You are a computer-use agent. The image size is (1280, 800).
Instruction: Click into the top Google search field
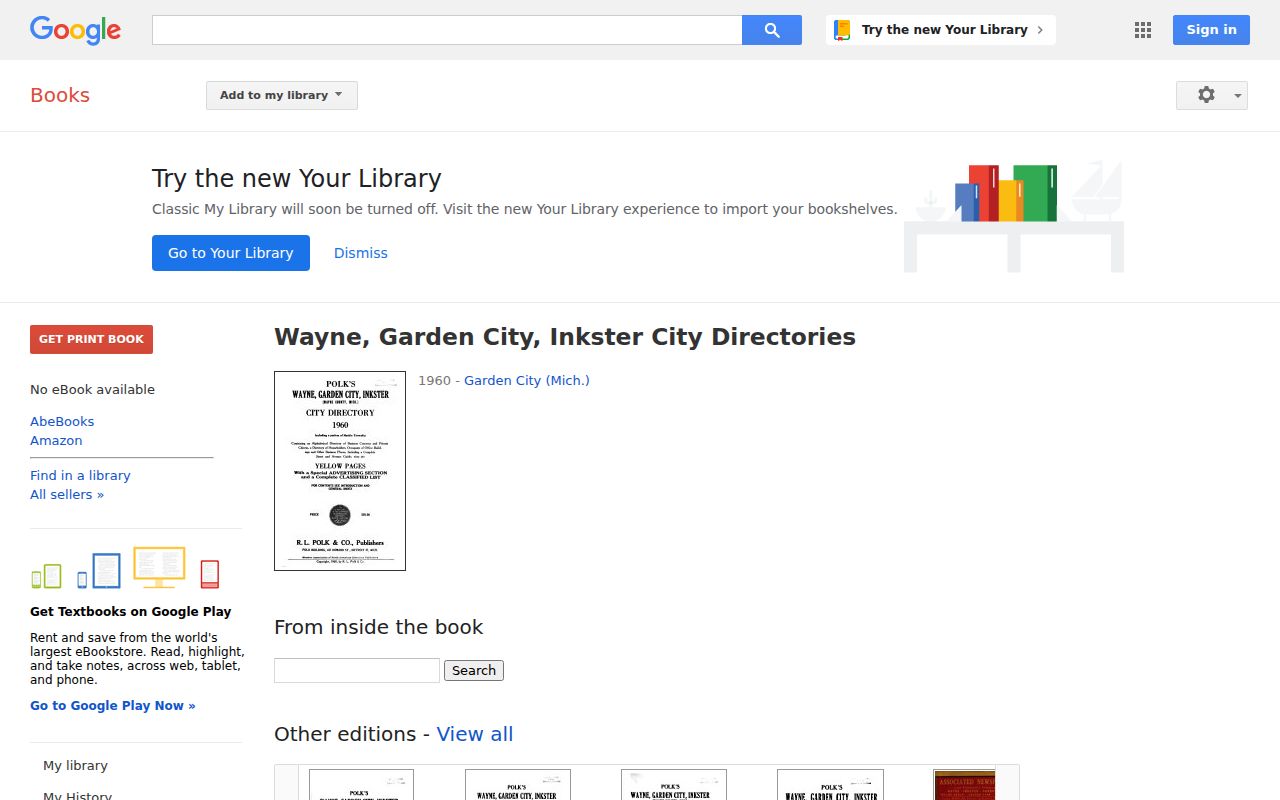(447, 30)
